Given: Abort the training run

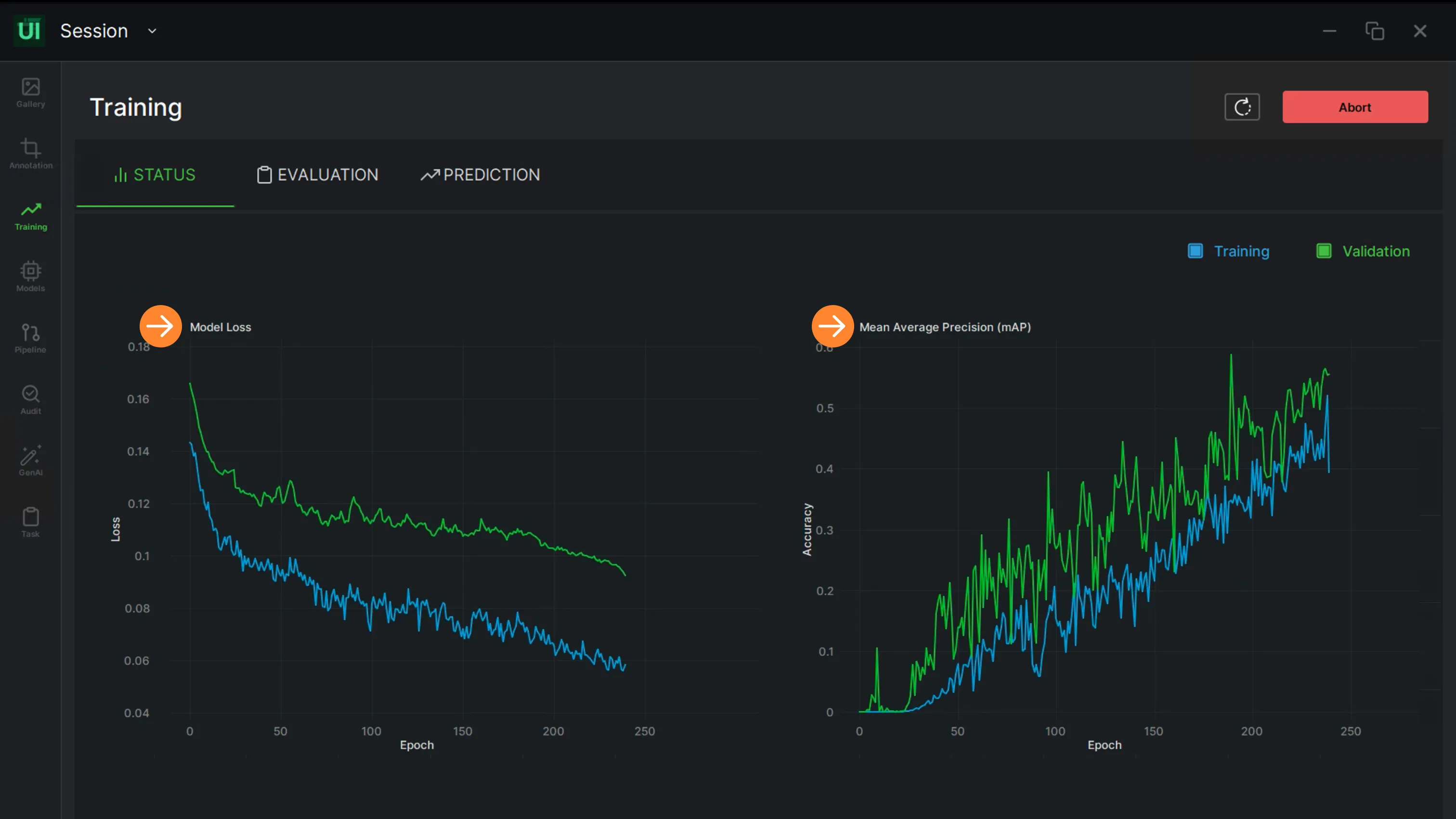Looking at the screenshot, I should (x=1355, y=107).
